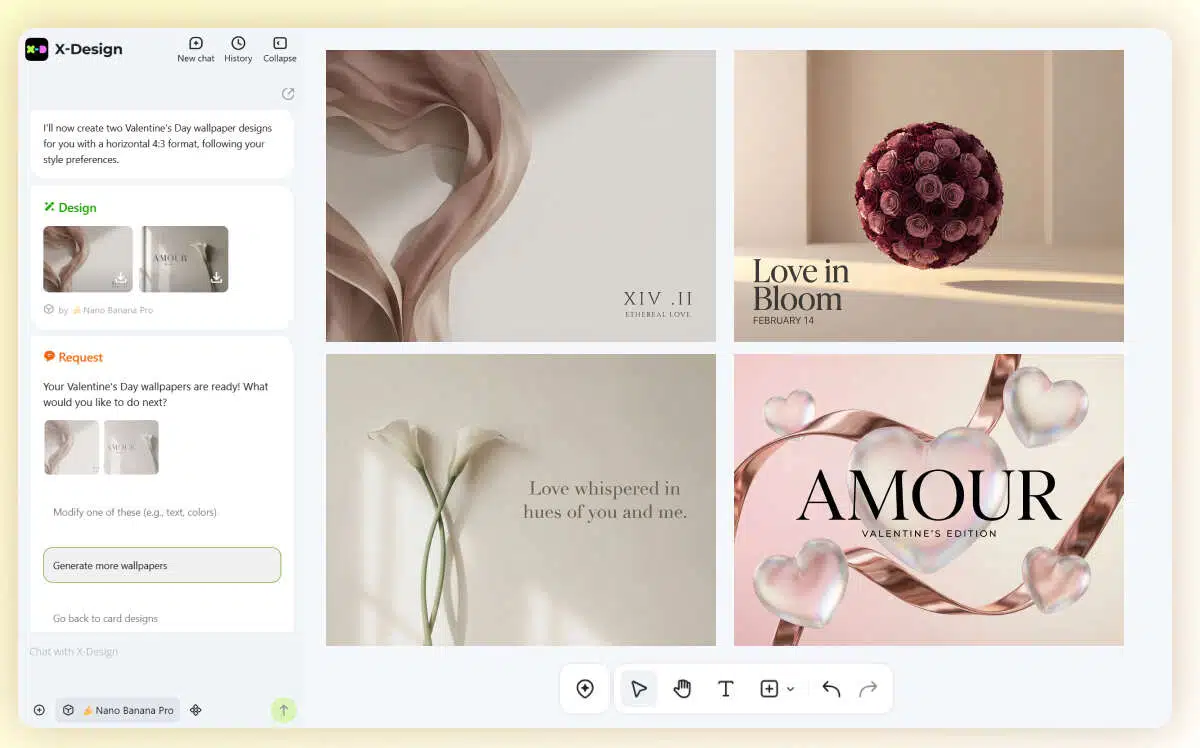Choose the arrow Select tool
This screenshot has height=748, width=1200.
(639, 688)
